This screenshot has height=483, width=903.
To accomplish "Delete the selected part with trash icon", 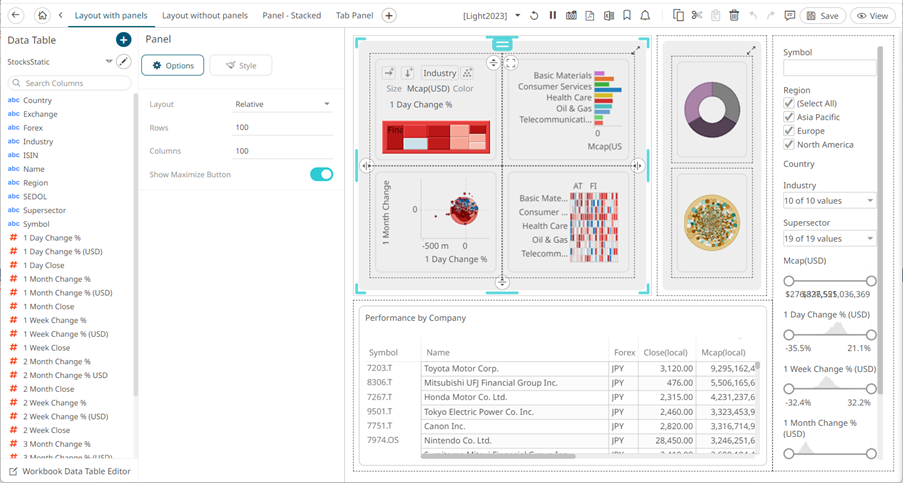I will [734, 16].
